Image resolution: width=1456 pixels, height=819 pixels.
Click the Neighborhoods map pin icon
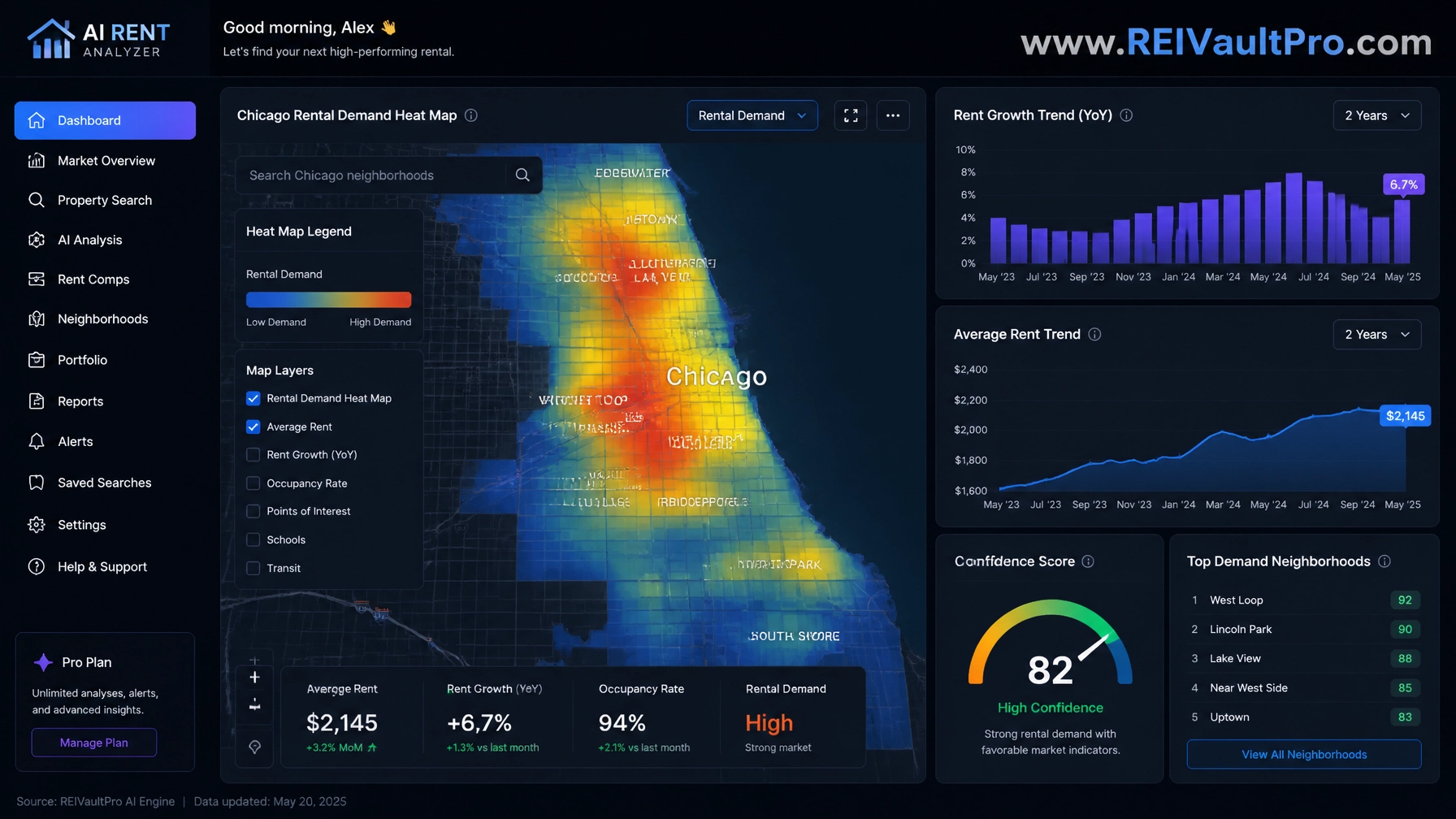37,319
